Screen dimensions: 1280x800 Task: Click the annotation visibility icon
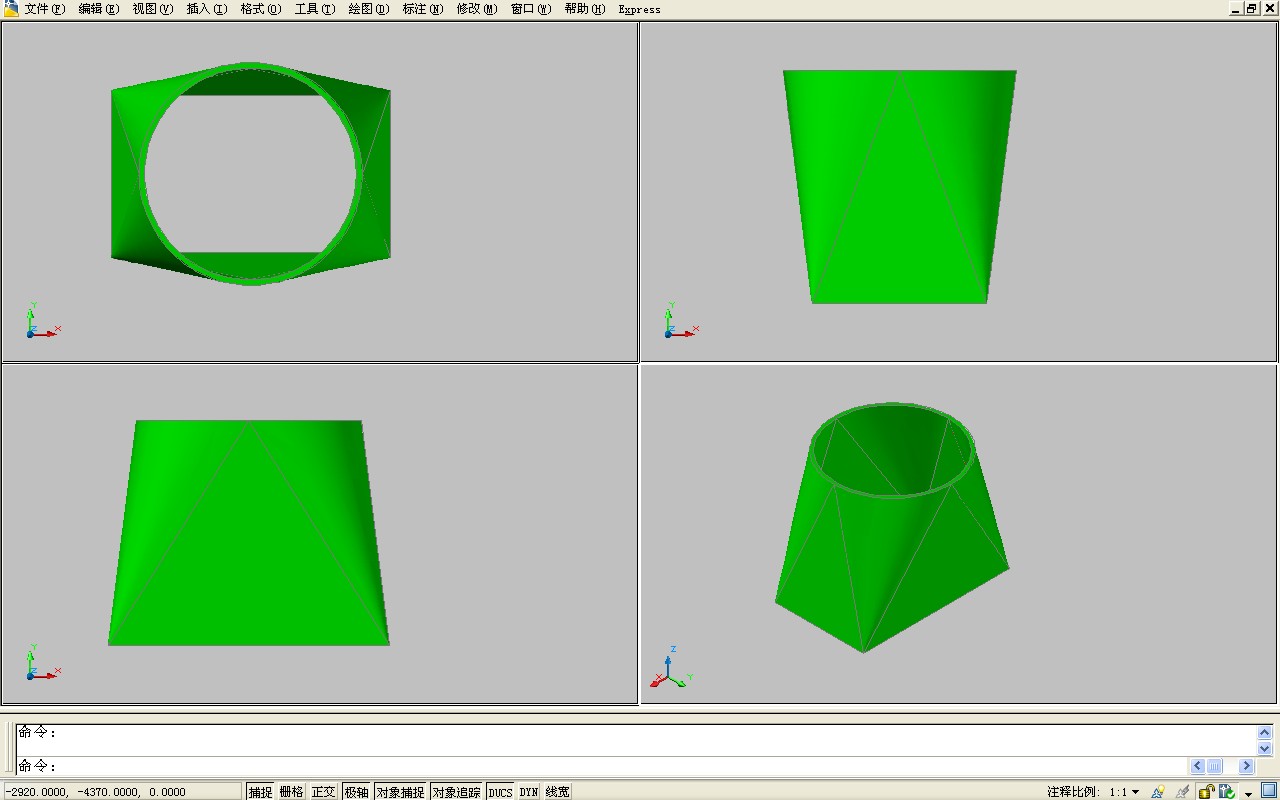click(x=1158, y=792)
